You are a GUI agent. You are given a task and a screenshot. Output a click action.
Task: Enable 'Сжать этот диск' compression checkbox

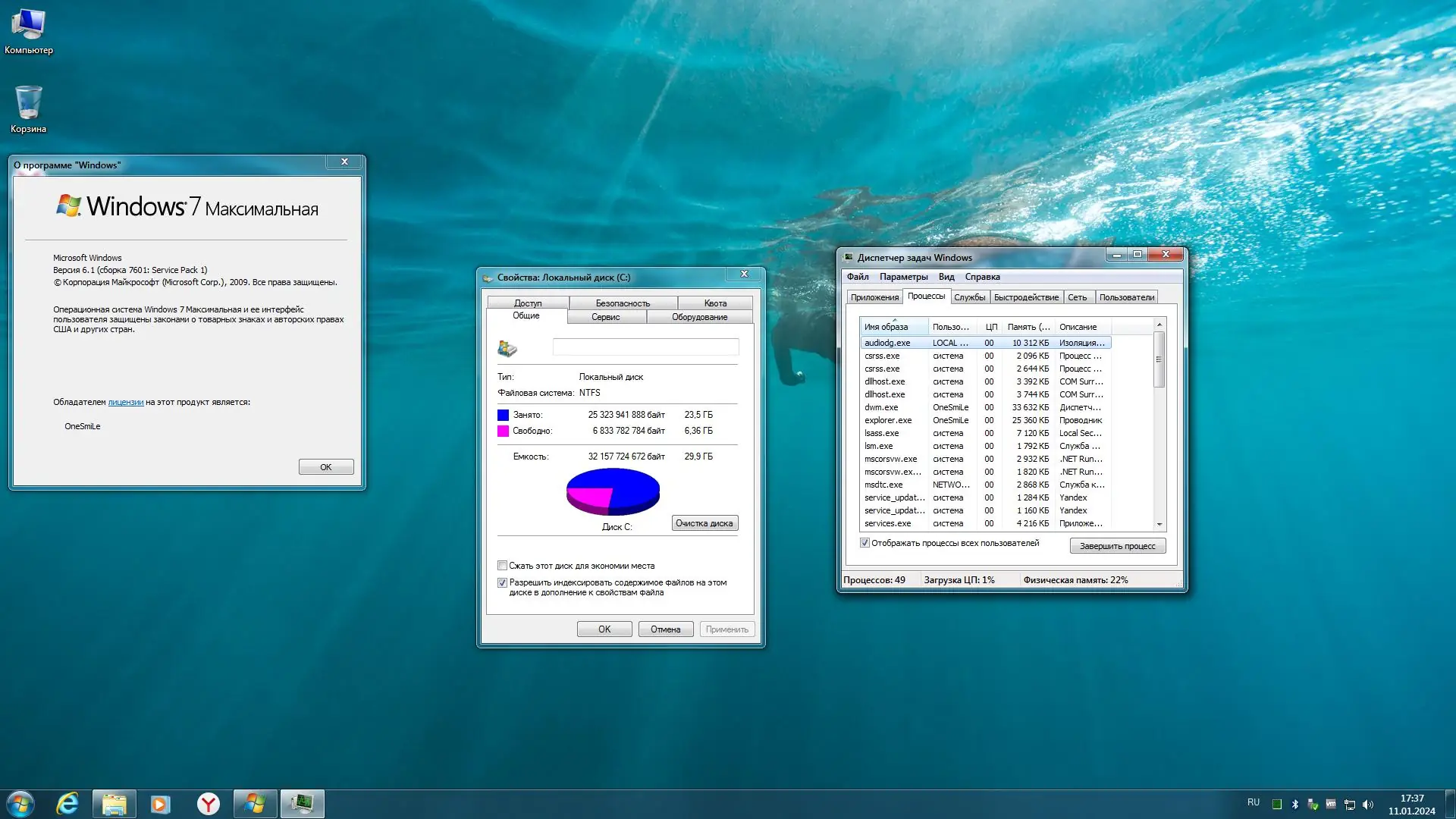pos(502,566)
